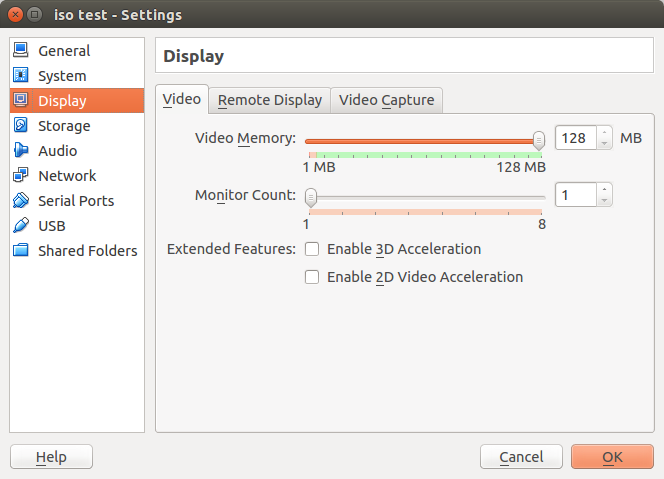664x479 pixels.
Task: Click the Storage disk icon
Action: tap(21, 125)
